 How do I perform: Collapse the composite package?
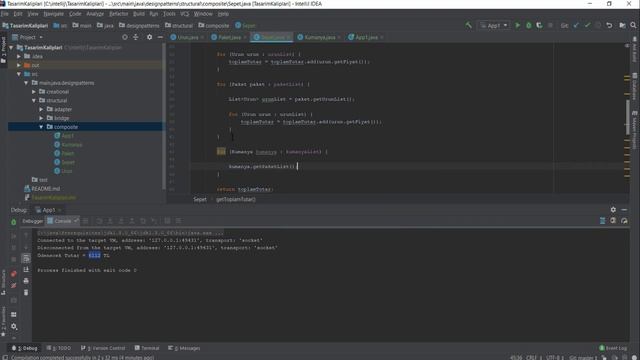pyautogui.click(x=41, y=127)
